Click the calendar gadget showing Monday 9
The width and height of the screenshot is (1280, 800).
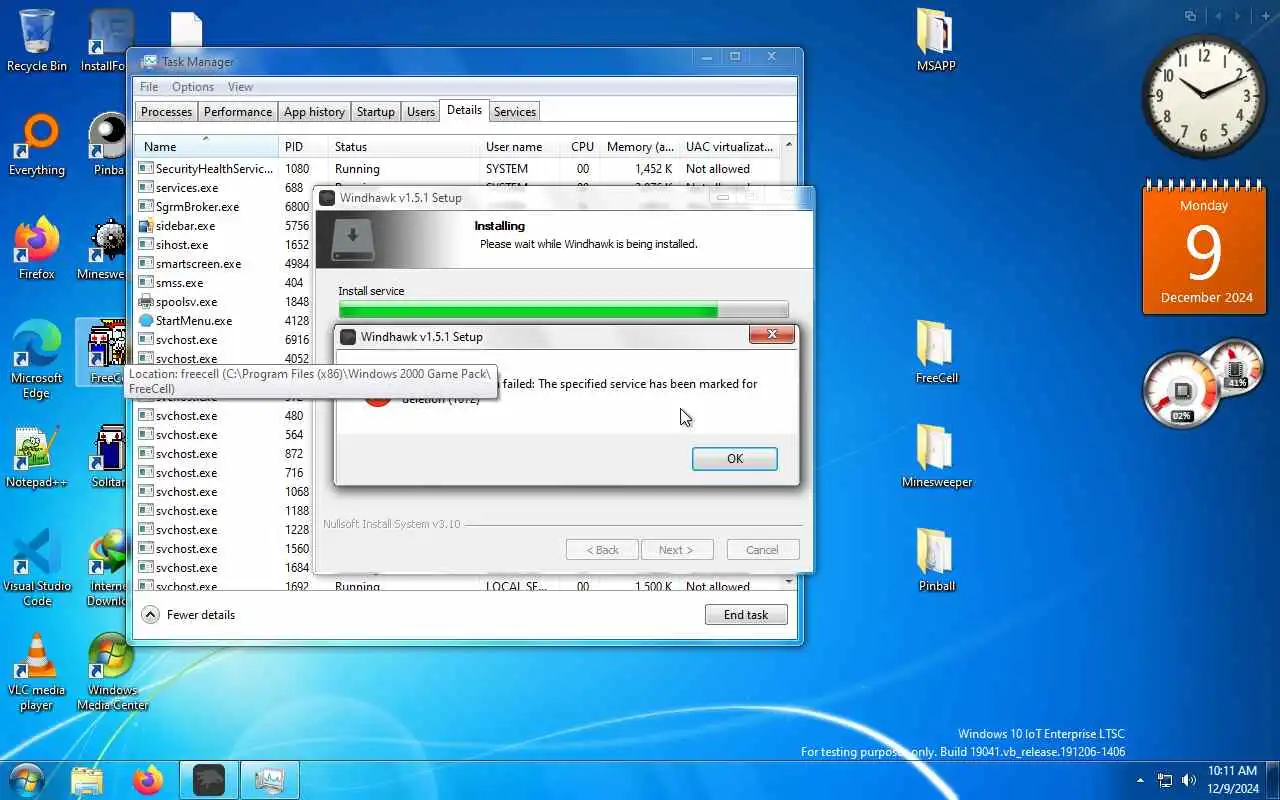[1204, 248]
